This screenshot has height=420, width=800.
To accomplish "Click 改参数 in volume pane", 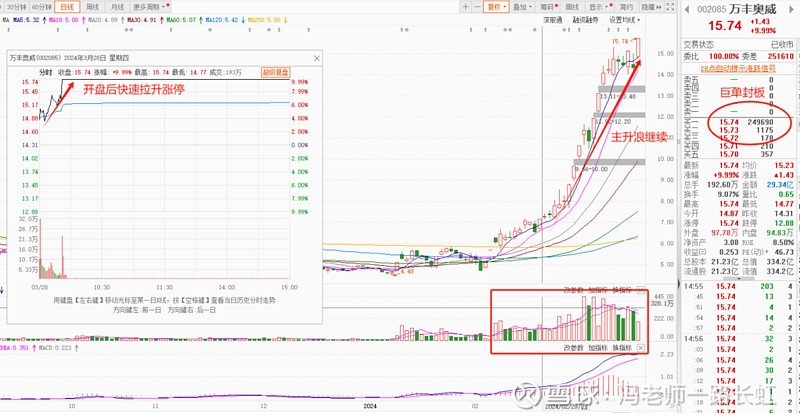I will 573,290.
